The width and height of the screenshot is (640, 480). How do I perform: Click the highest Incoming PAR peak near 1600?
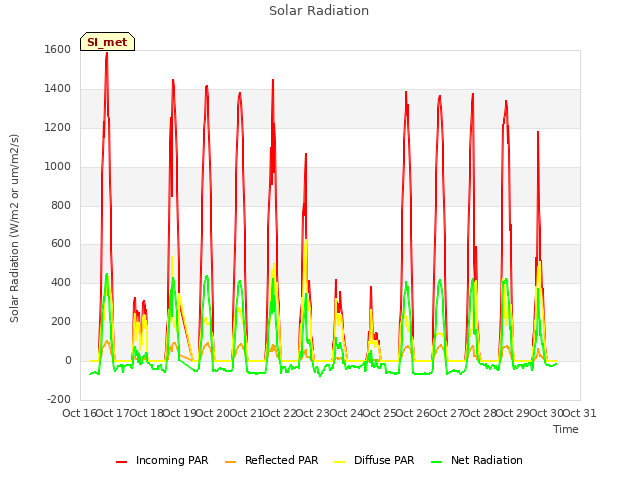click(x=107, y=54)
